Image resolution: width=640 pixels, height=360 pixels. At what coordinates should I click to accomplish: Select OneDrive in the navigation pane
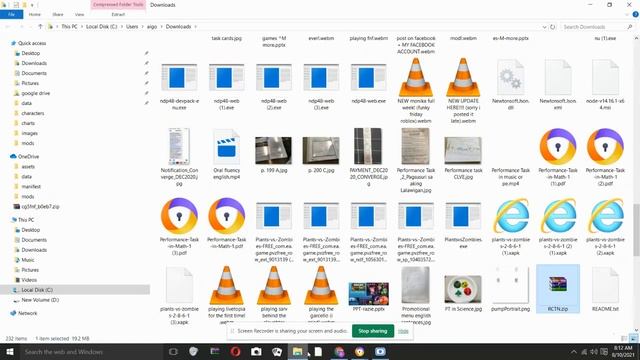point(28,156)
